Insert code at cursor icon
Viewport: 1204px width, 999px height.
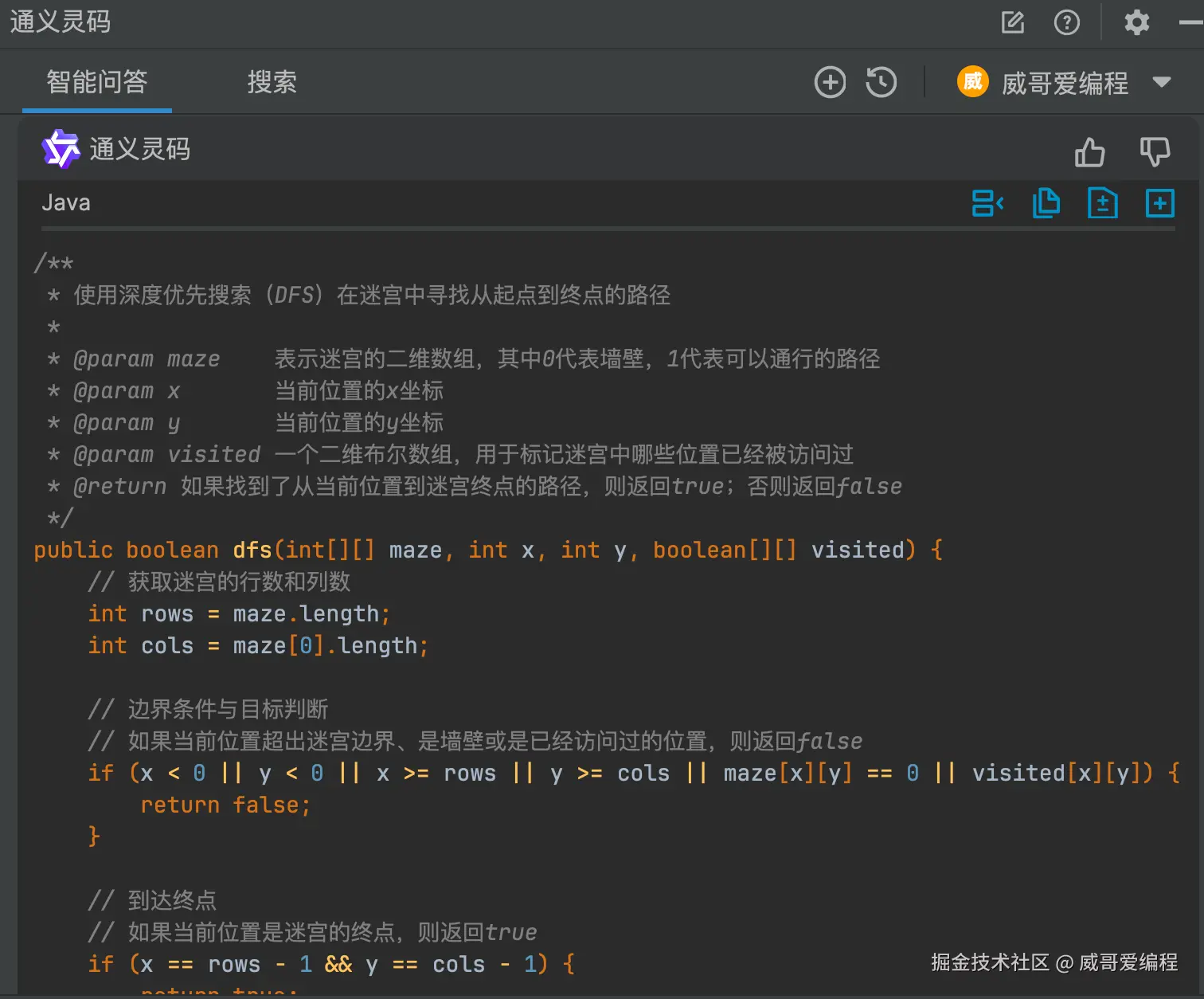pos(988,203)
